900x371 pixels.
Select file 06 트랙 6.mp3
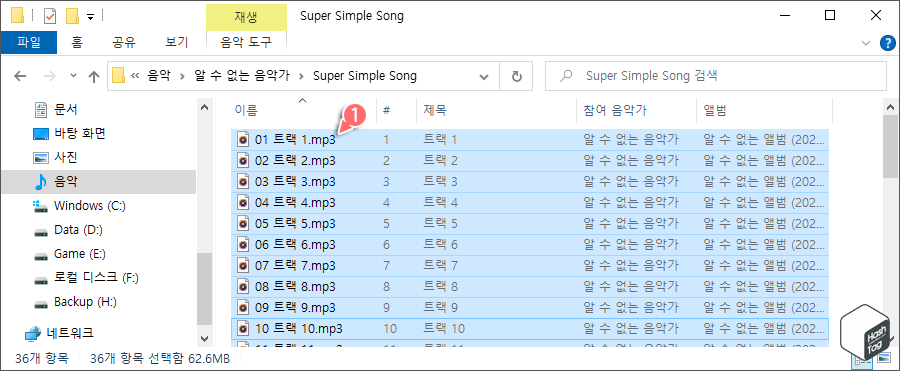pyautogui.click(x=530, y=245)
